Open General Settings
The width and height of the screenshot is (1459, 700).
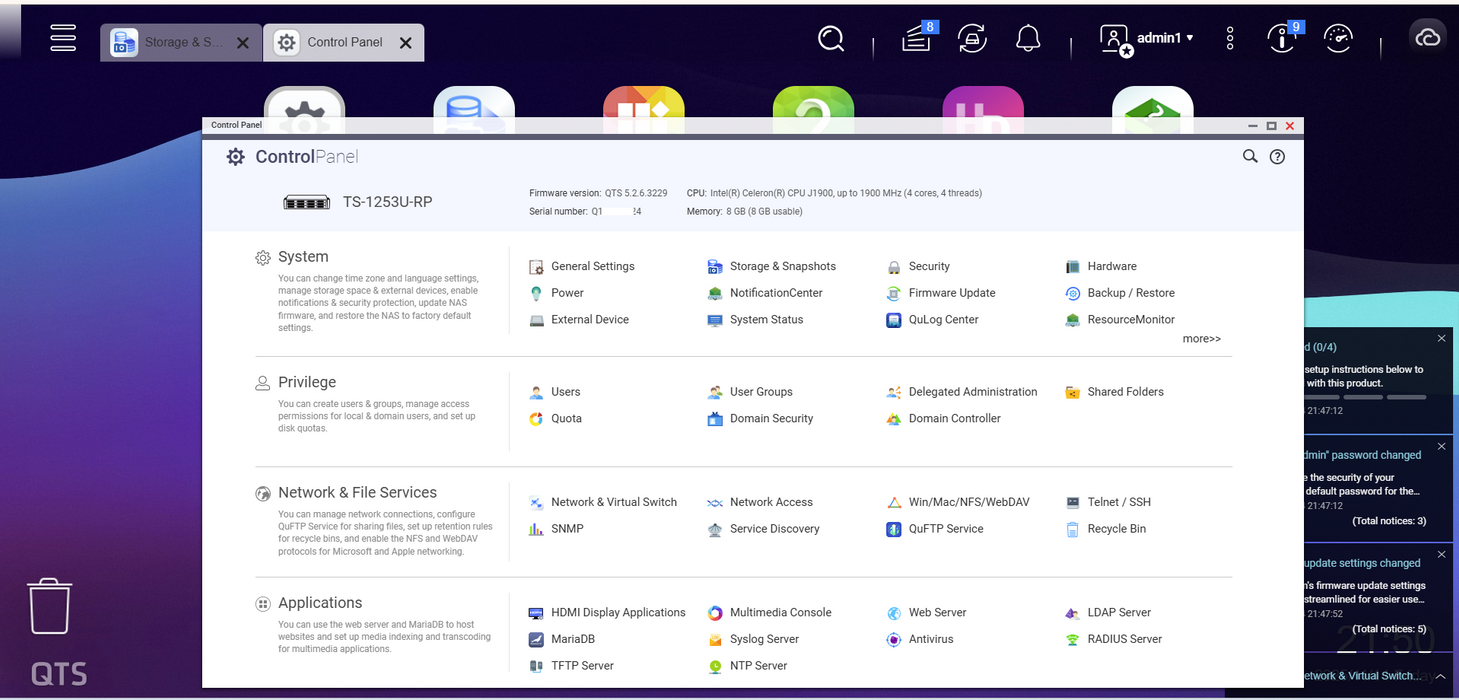pyautogui.click(x=581, y=266)
